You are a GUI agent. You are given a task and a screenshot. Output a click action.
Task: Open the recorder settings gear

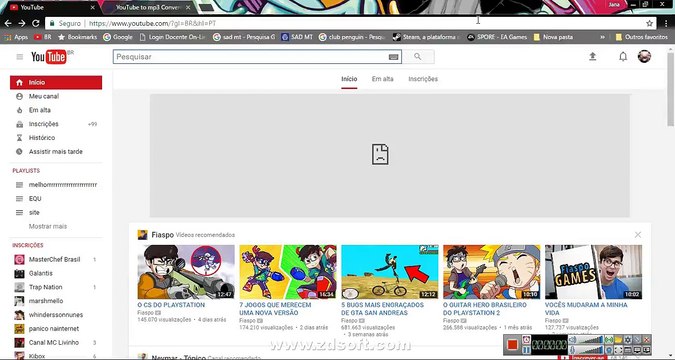628,339
